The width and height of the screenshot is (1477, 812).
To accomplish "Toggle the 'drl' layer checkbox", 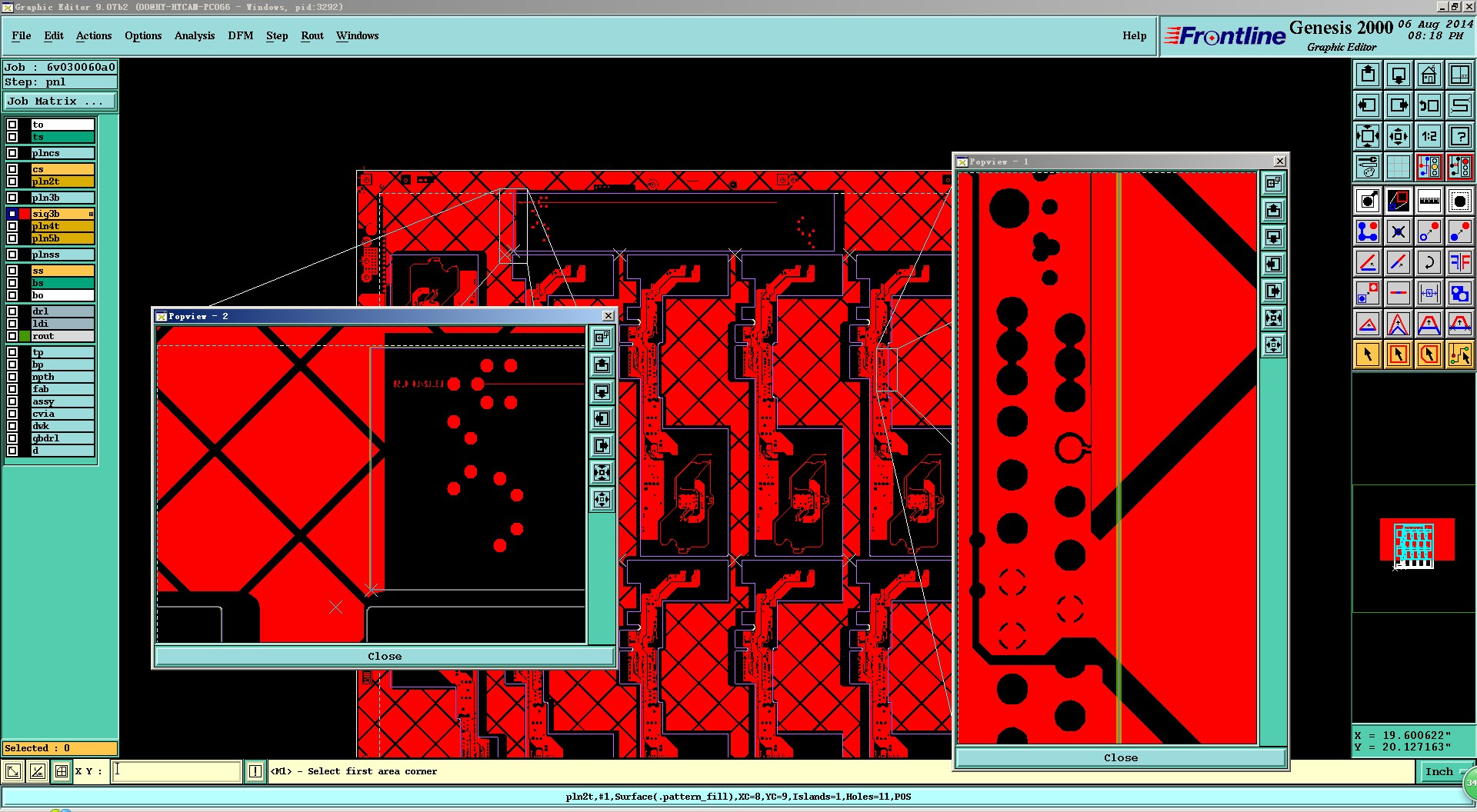I will [12, 311].
